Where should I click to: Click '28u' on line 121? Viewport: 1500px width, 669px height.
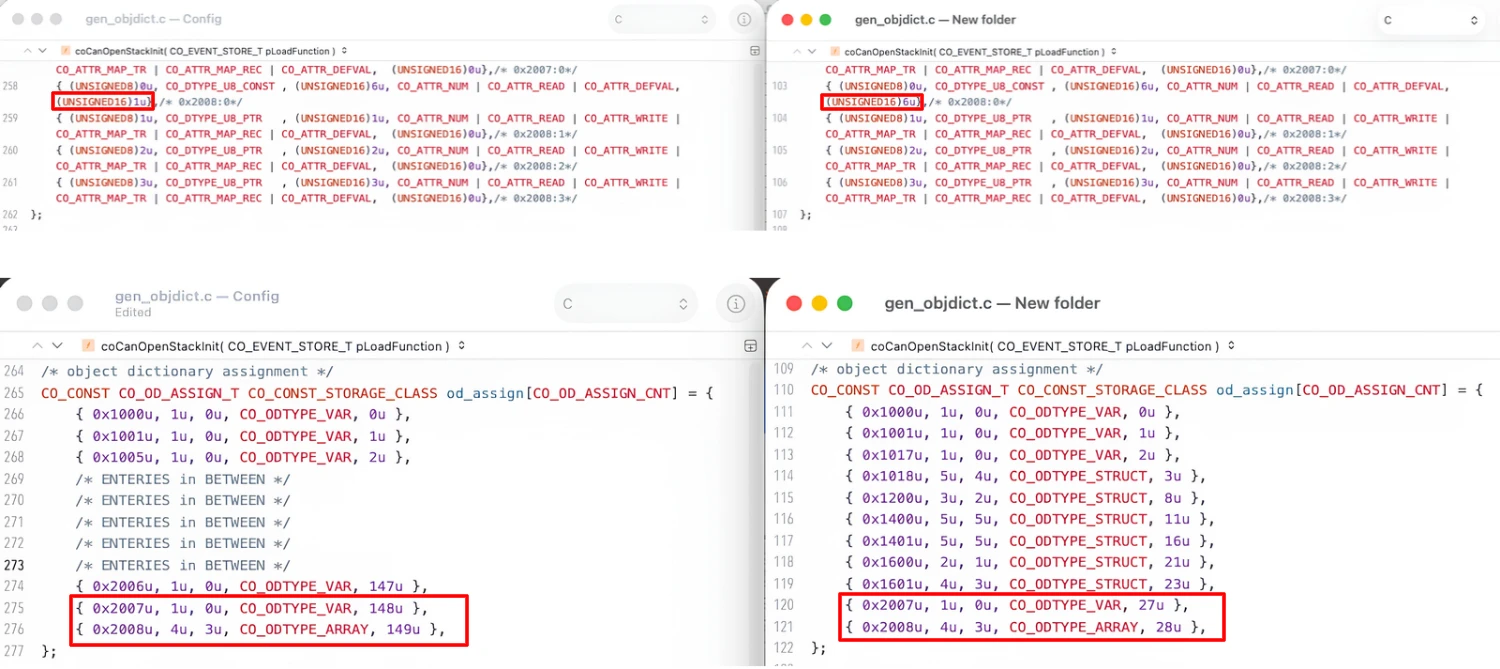1169,627
